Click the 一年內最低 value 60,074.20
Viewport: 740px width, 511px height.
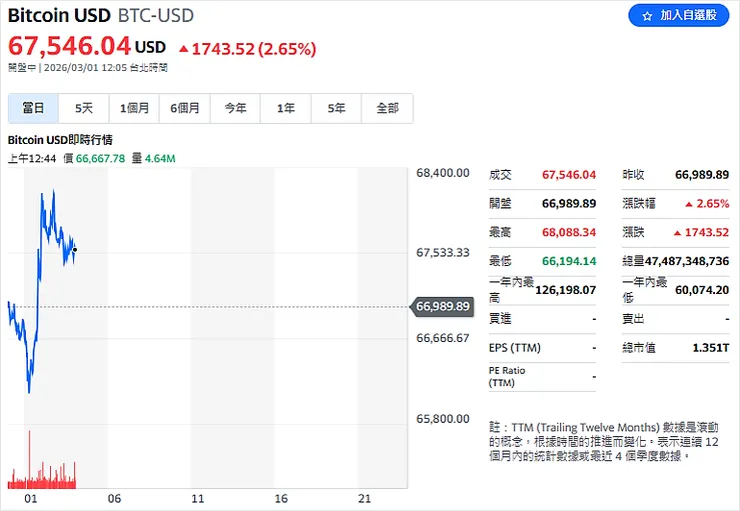702,290
